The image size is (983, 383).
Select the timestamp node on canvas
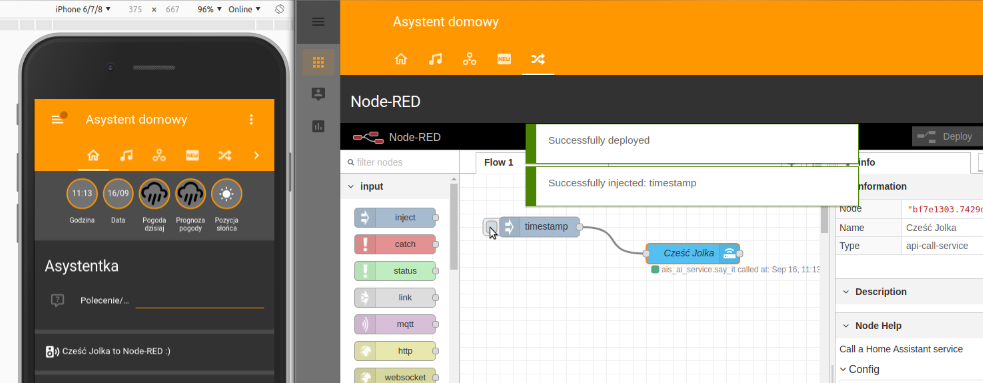coord(540,226)
